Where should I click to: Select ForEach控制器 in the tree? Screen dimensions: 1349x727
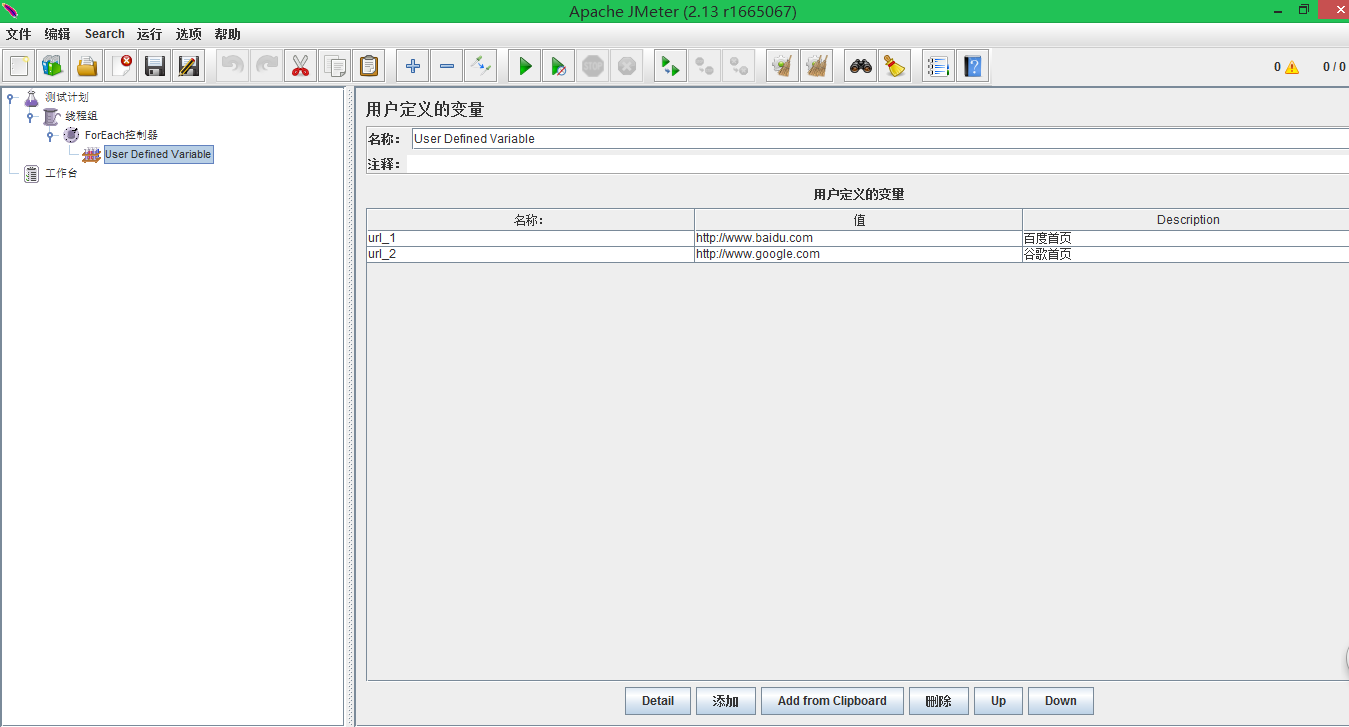(x=121, y=135)
